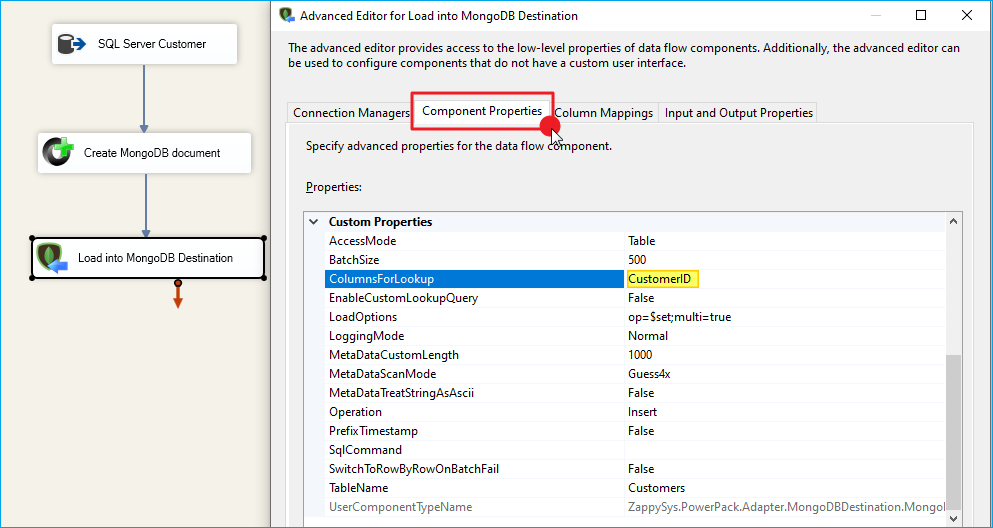Select the Create MongoDB document component icon
993x528 pixels.
(58, 153)
